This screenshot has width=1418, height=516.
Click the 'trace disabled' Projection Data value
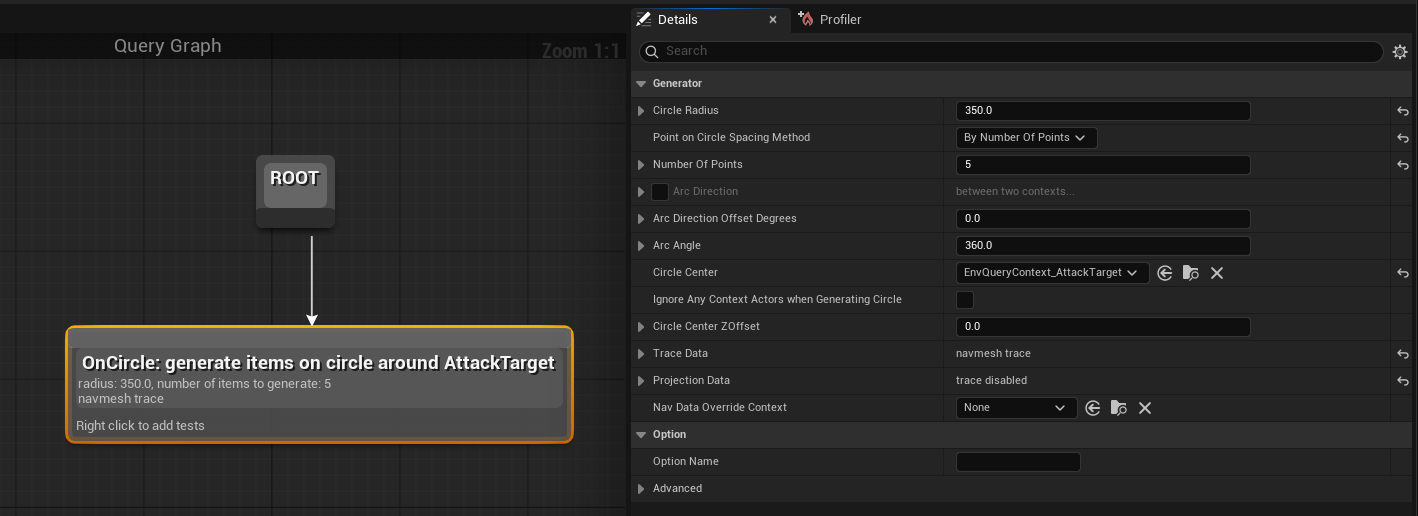pos(991,381)
